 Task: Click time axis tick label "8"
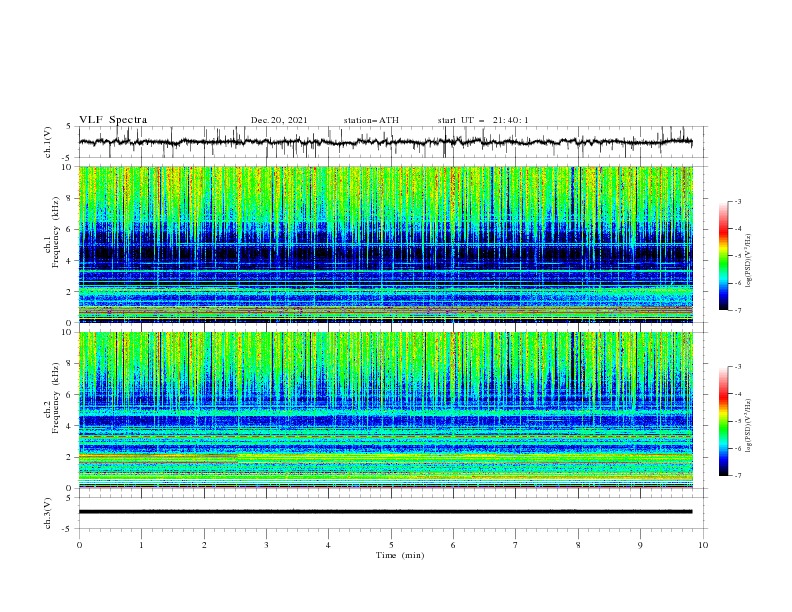578,545
